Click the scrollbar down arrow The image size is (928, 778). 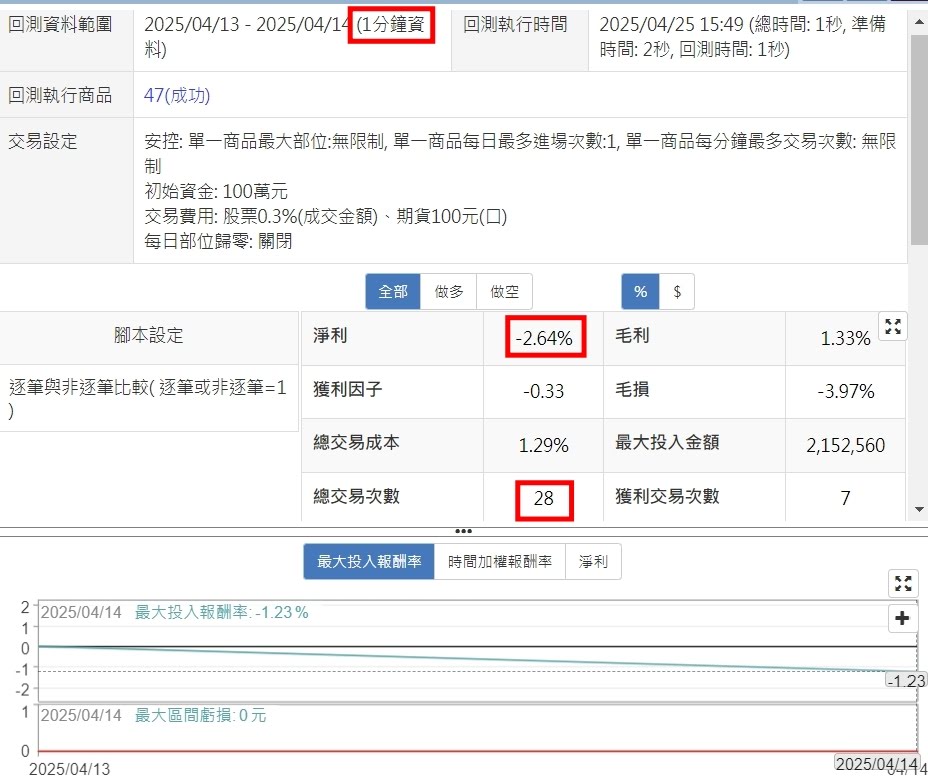click(919, 509)
